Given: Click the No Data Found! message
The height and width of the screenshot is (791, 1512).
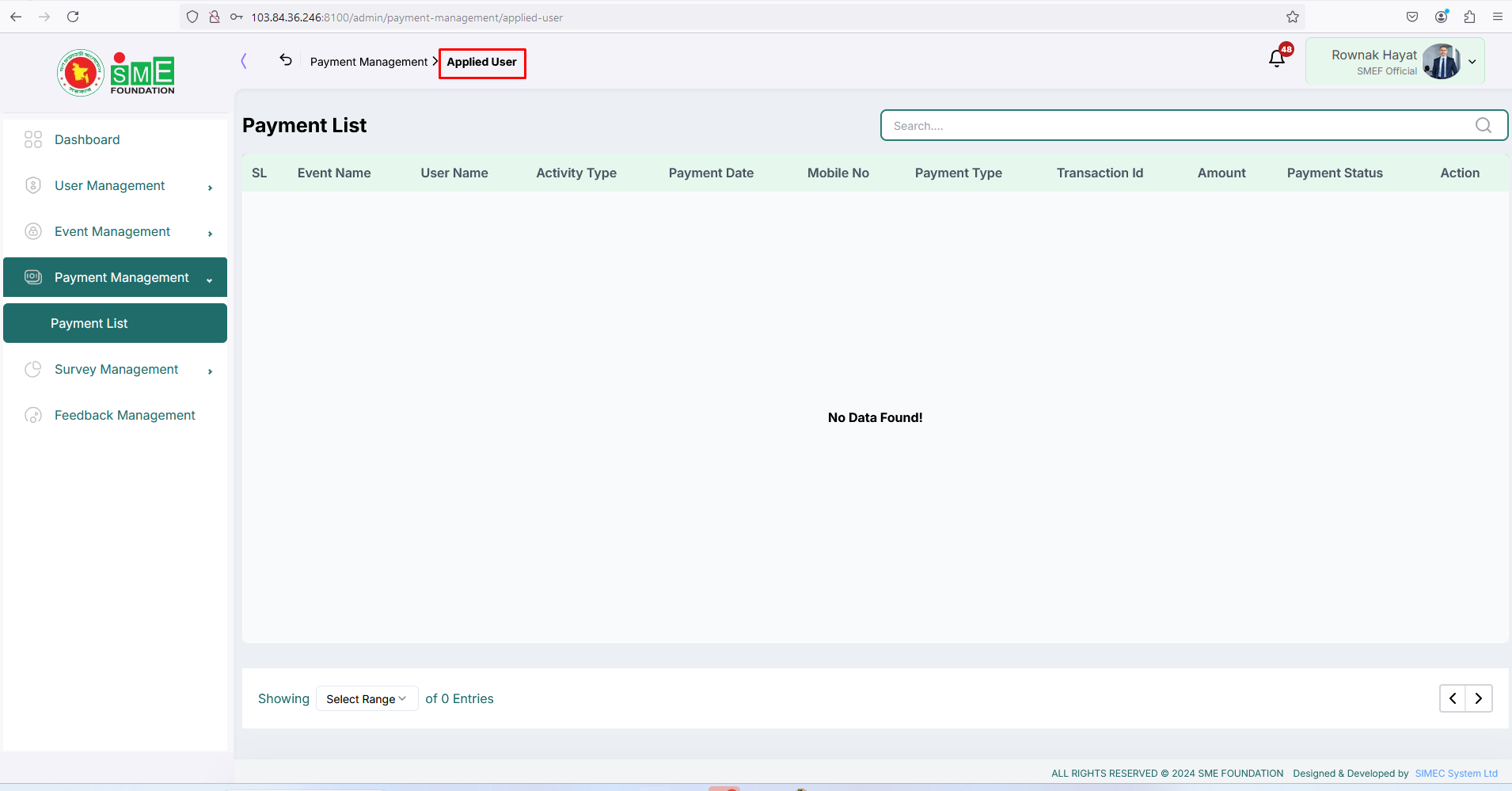Looking at the screenshot, I should (876, 417).
